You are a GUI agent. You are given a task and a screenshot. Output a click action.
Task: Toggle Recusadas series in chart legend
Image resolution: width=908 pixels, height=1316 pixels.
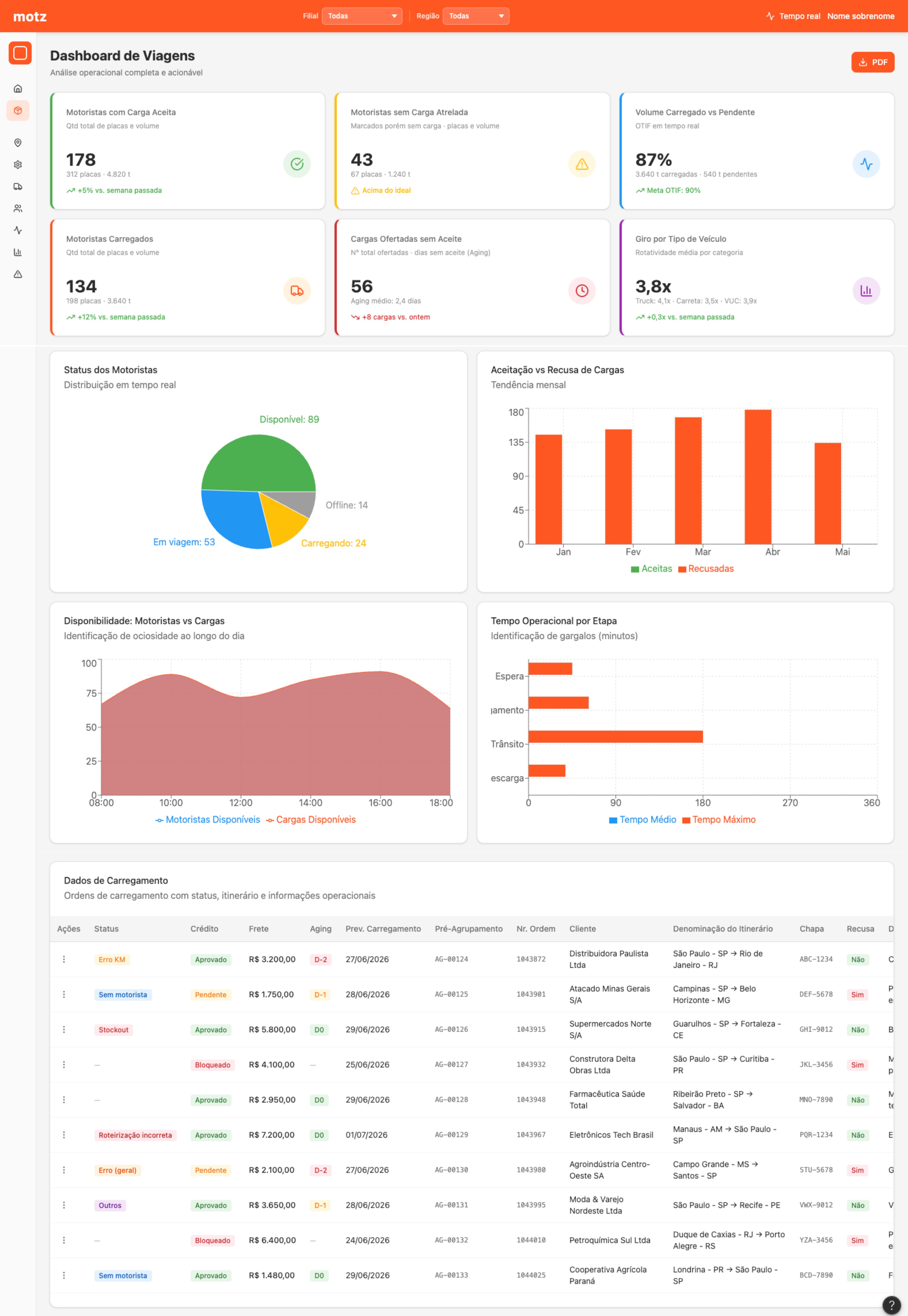click(706, 569)
